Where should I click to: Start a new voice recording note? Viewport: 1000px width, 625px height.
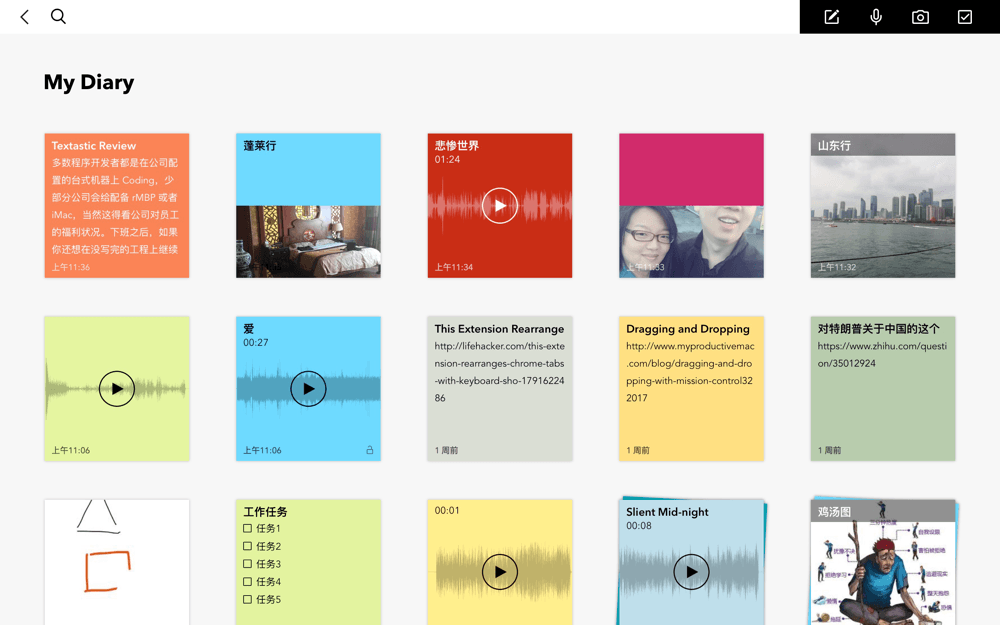point(876,17)
